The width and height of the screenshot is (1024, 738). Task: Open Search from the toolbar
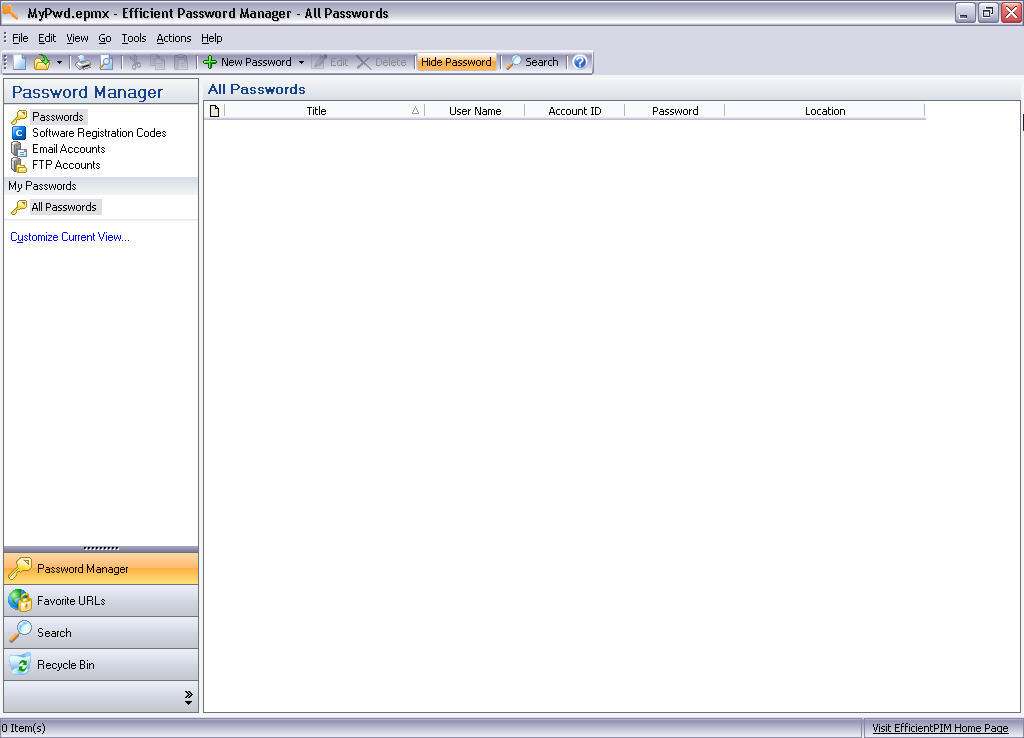click(533, 62)
